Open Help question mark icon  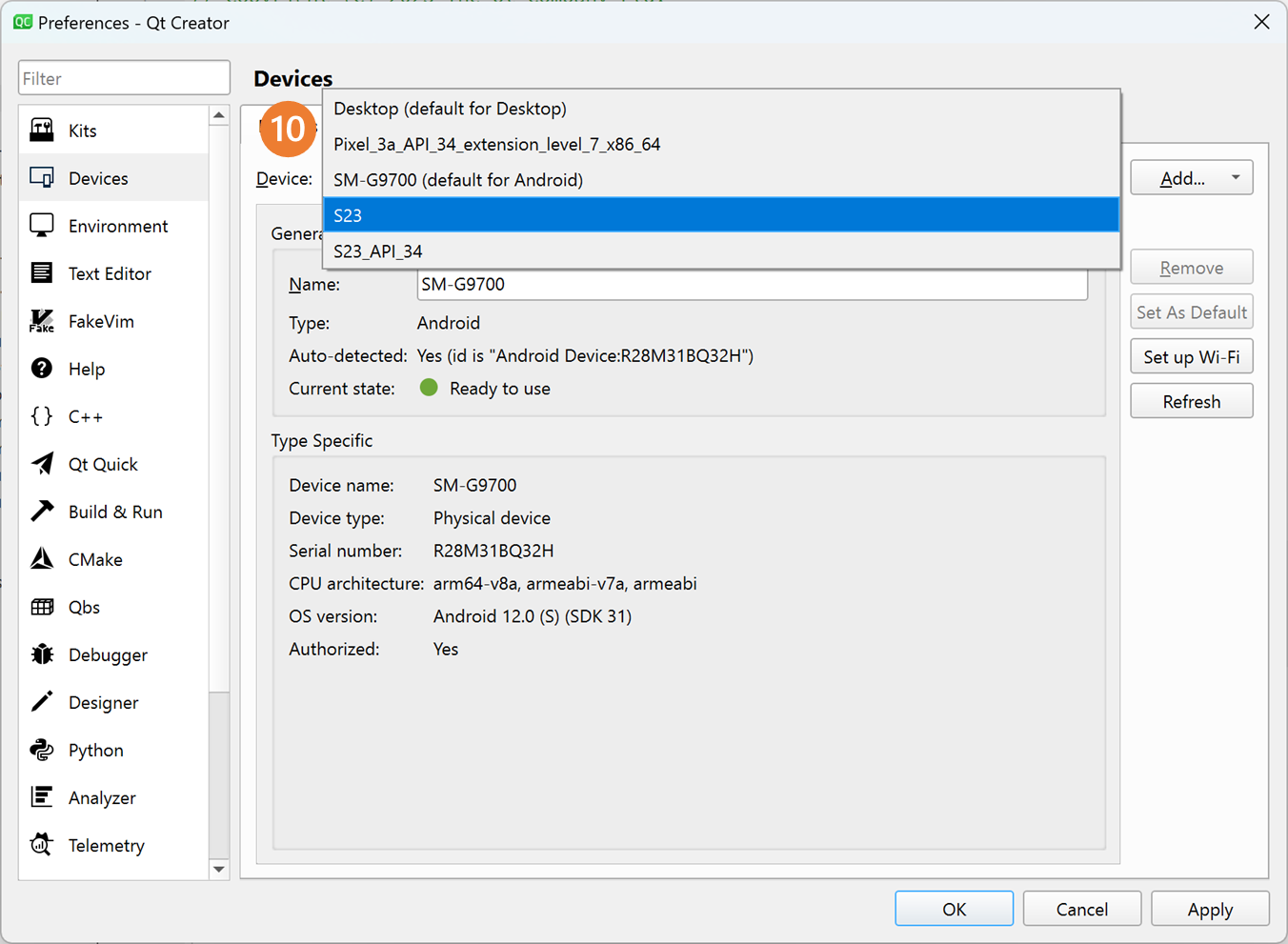(x=42, y=368)
